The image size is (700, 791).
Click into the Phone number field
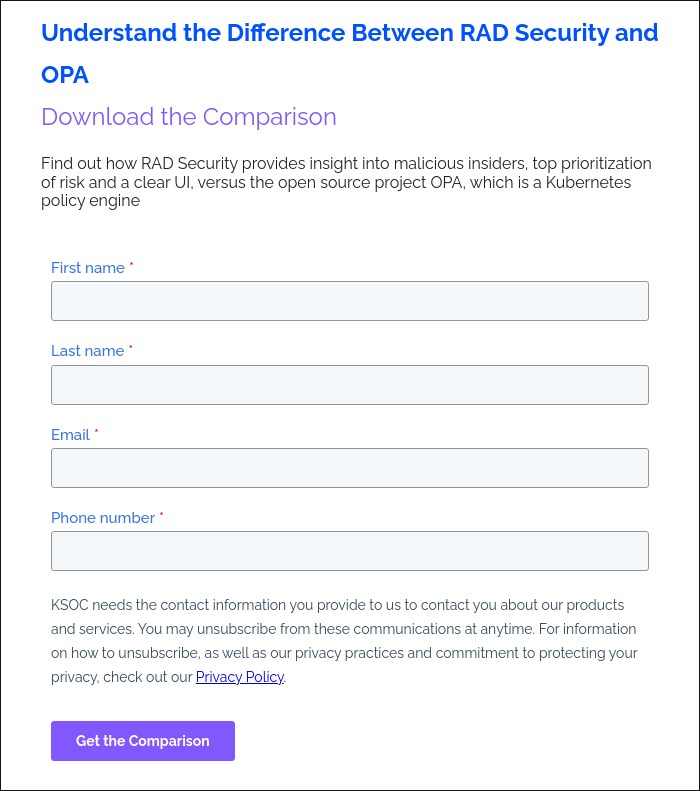pyautogui.click(x=349, y=551)
